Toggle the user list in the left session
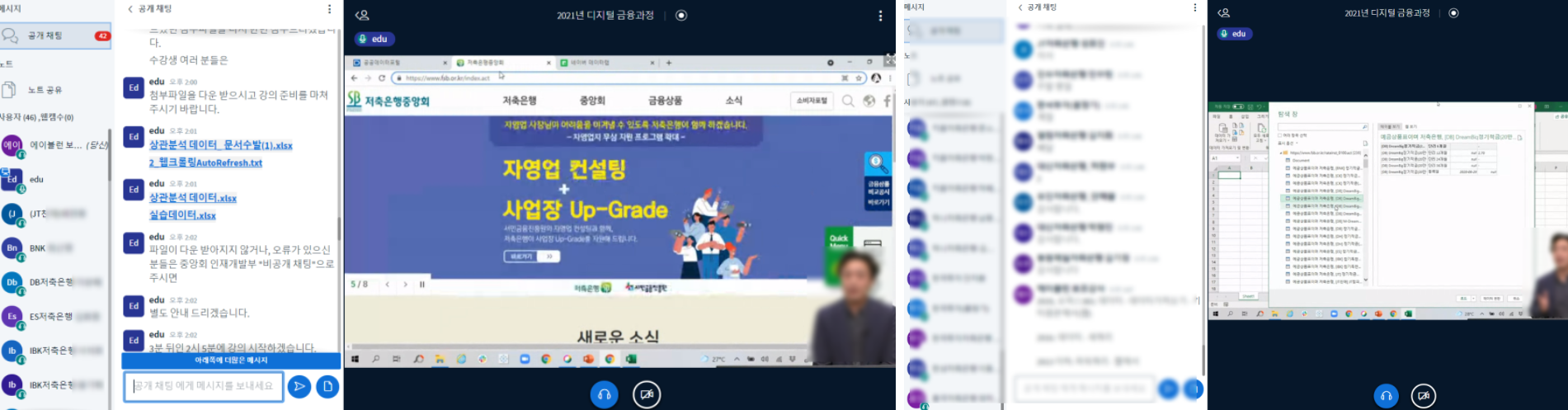 362,15
